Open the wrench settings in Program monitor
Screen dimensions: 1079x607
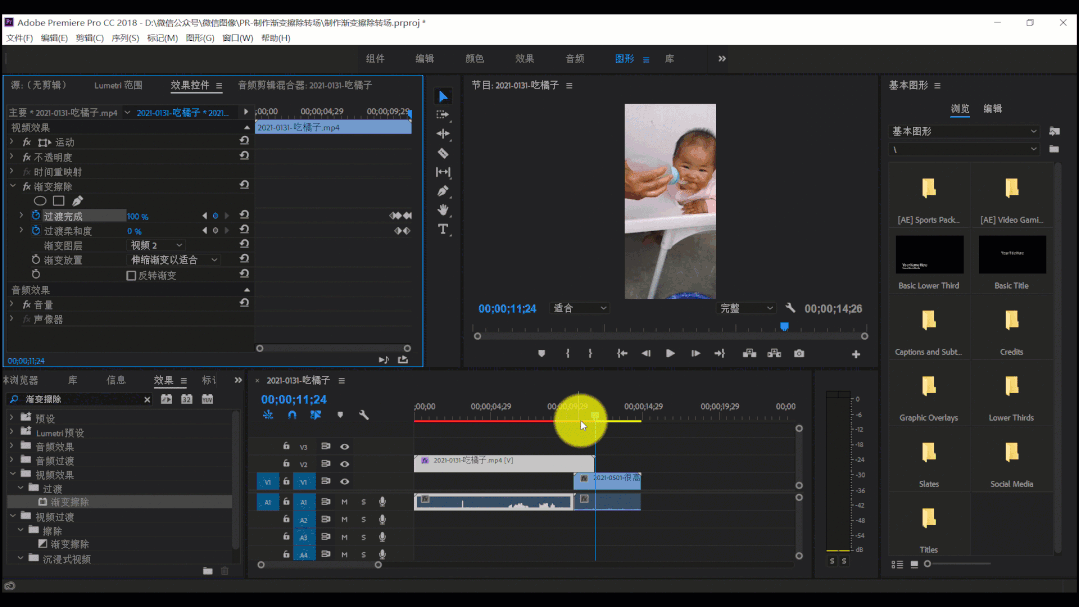[790, 308]
